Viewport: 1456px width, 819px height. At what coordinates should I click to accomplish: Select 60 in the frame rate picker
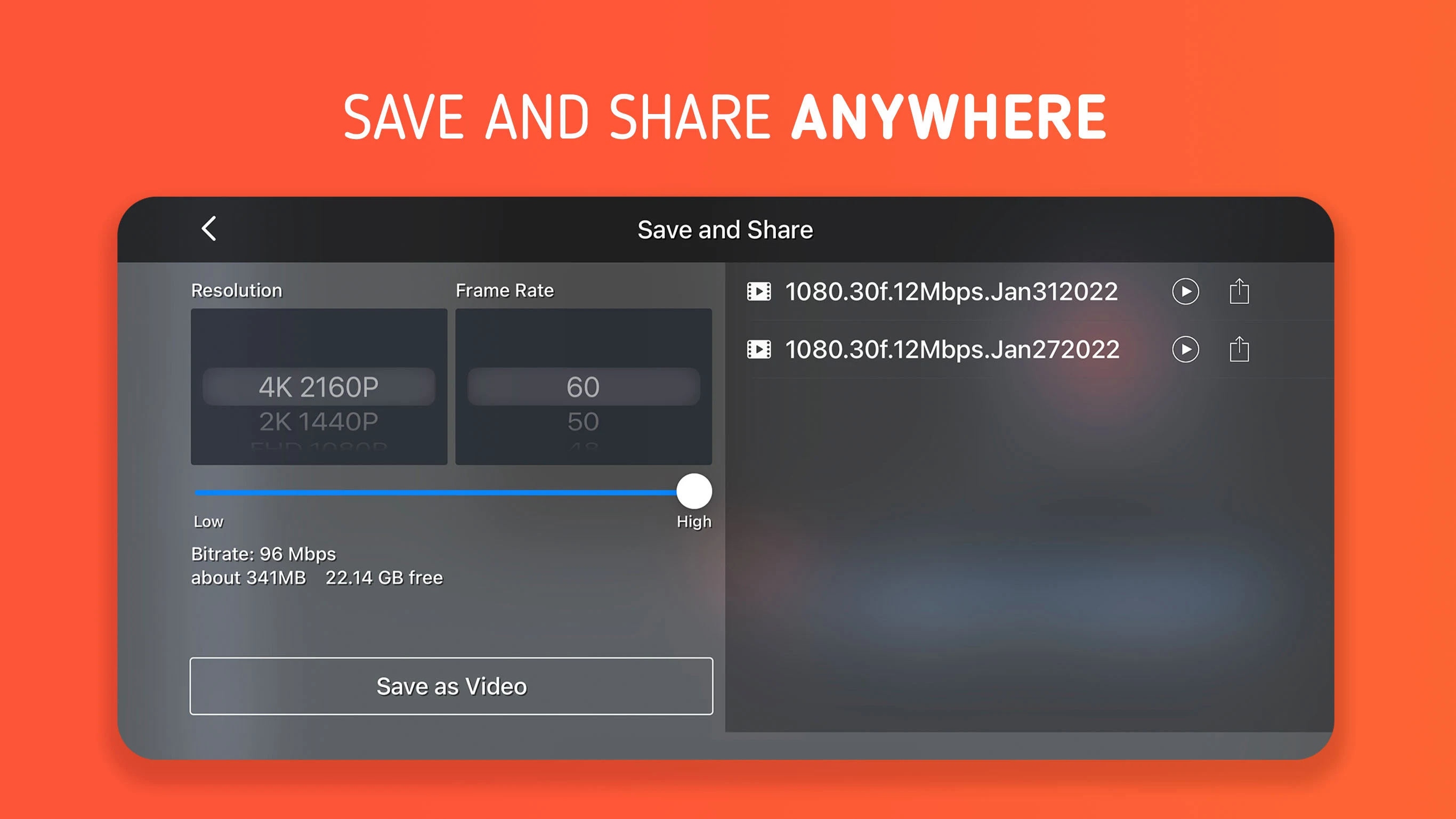(x=583, y=387)
